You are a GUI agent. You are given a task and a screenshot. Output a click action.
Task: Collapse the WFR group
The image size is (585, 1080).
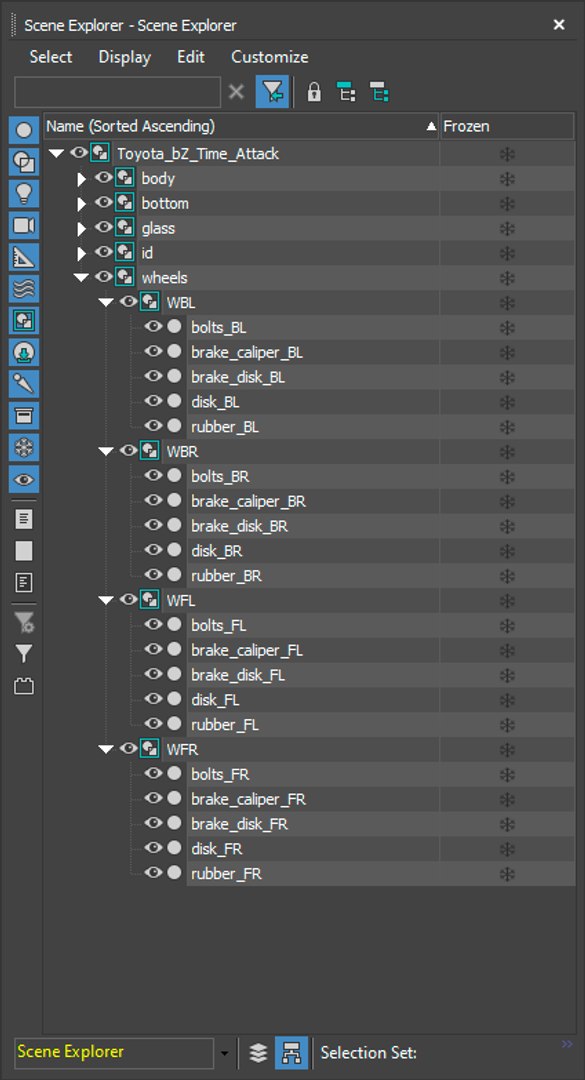[106, 749]
